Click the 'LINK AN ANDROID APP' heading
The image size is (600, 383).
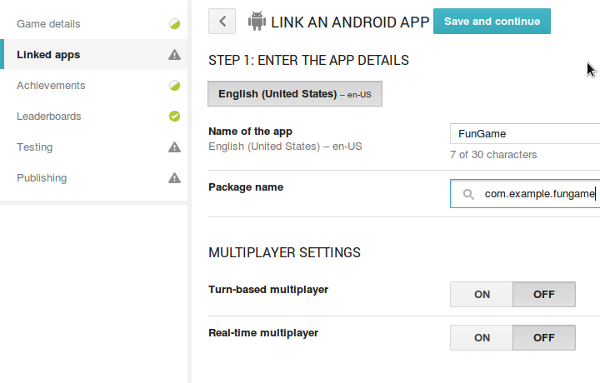350,22
